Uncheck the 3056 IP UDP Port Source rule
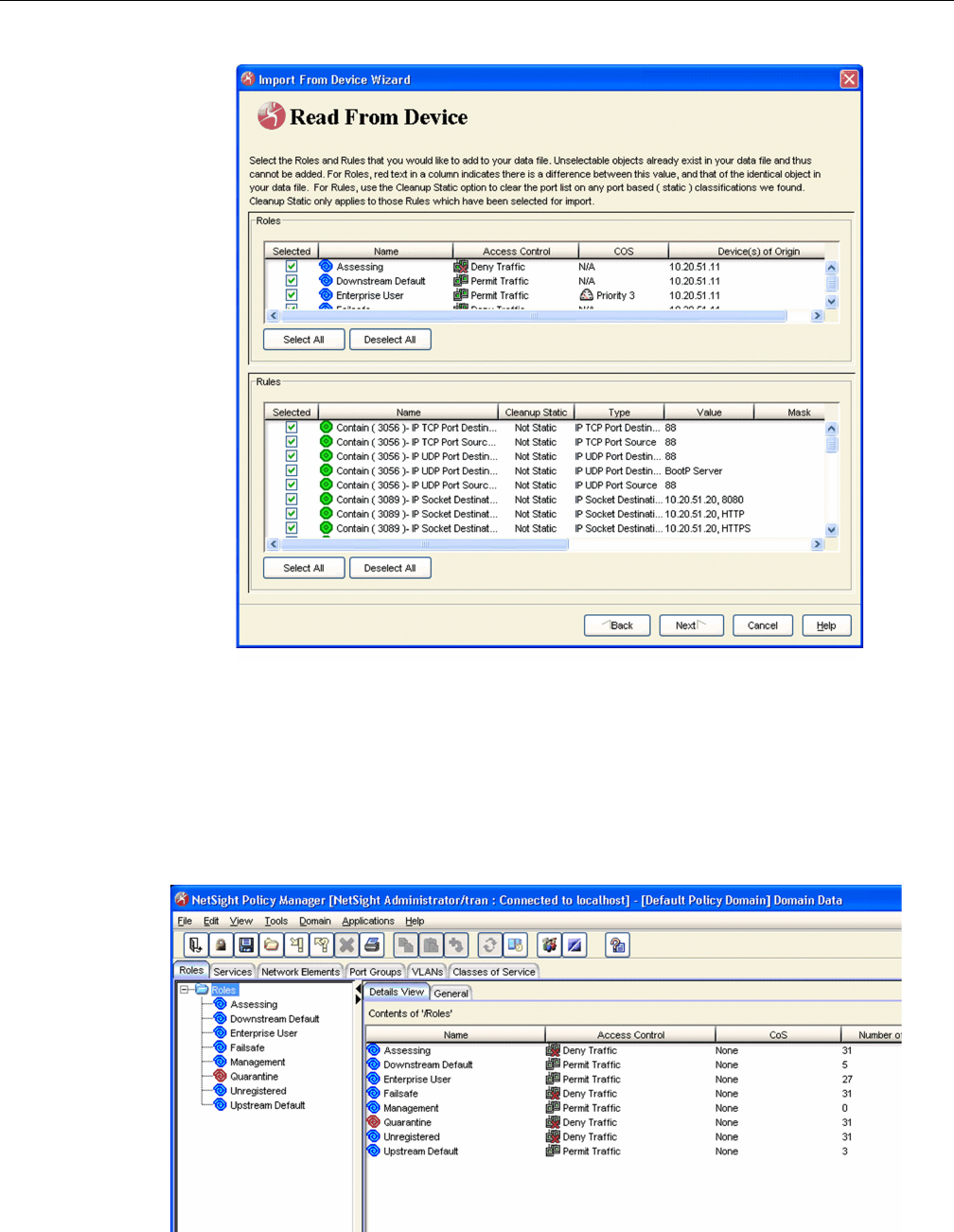Image resolution: width=954 pixels, height=1232 pixels. [x=291, y=485]
